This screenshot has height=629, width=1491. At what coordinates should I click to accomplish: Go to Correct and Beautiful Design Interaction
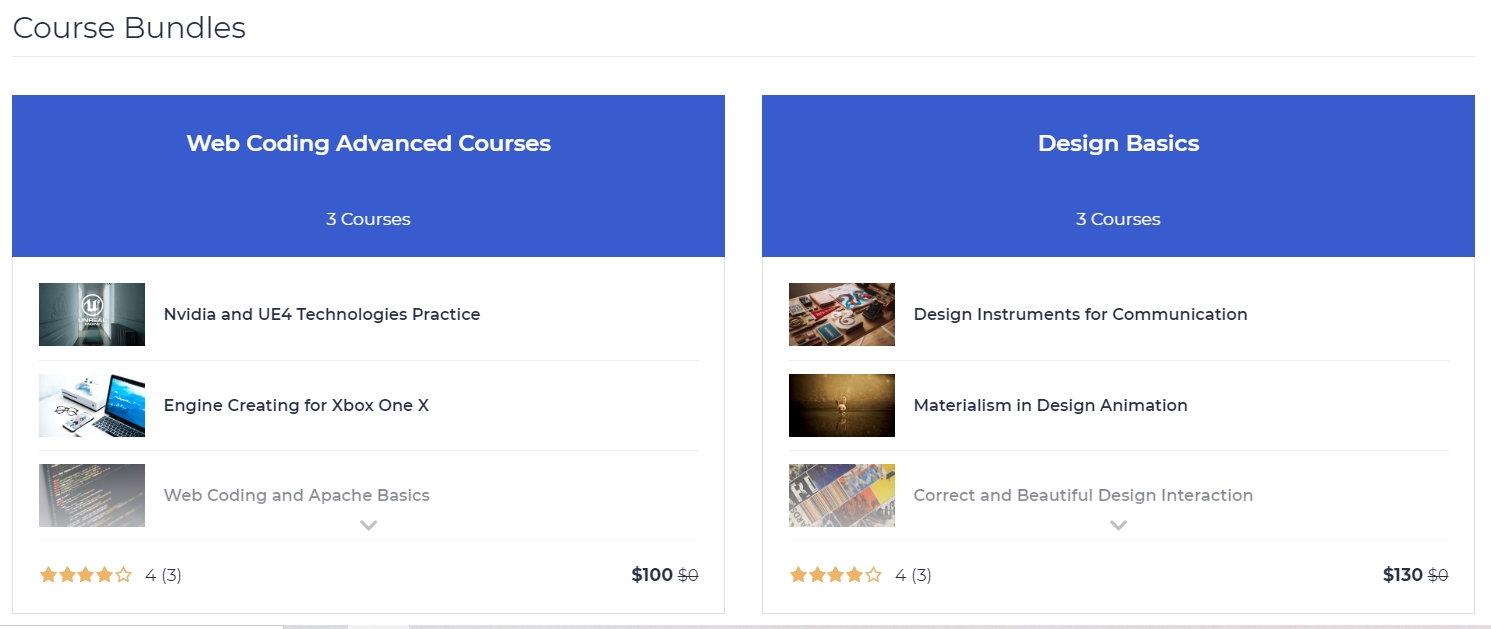1083,495
